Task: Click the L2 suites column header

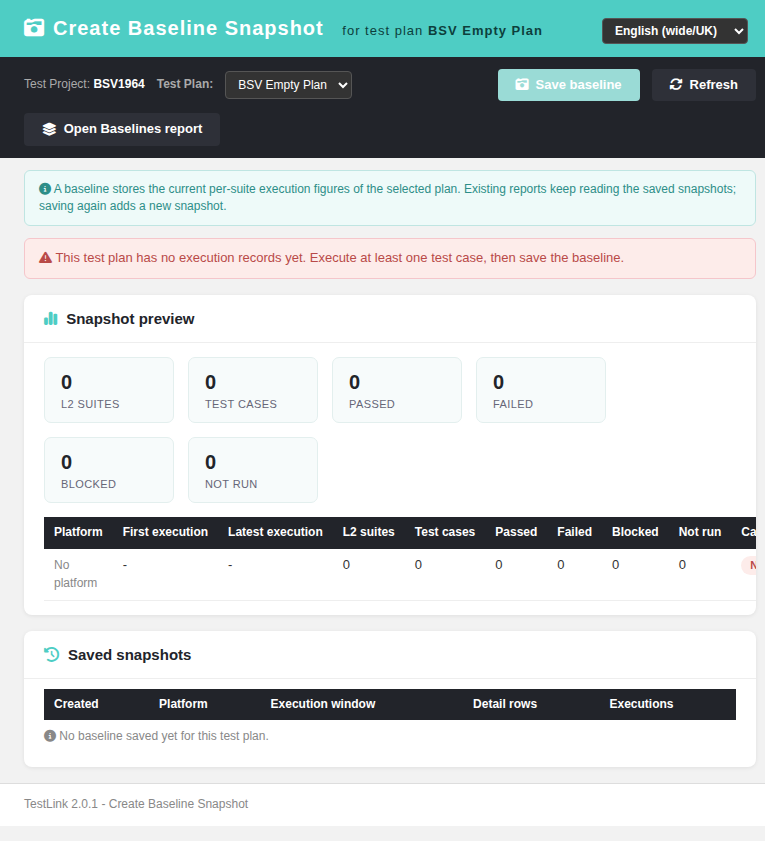Action: (x=369, y=532)
